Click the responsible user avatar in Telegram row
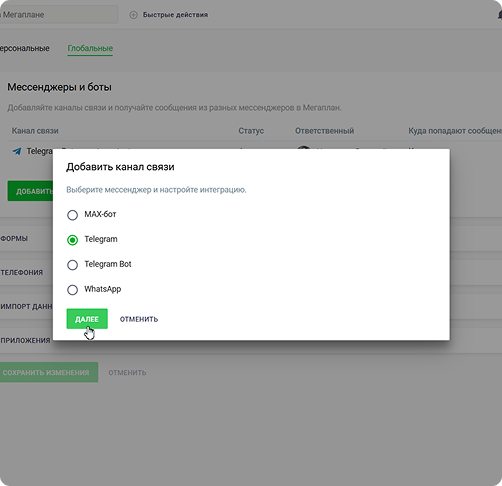 tap(304, 147)
